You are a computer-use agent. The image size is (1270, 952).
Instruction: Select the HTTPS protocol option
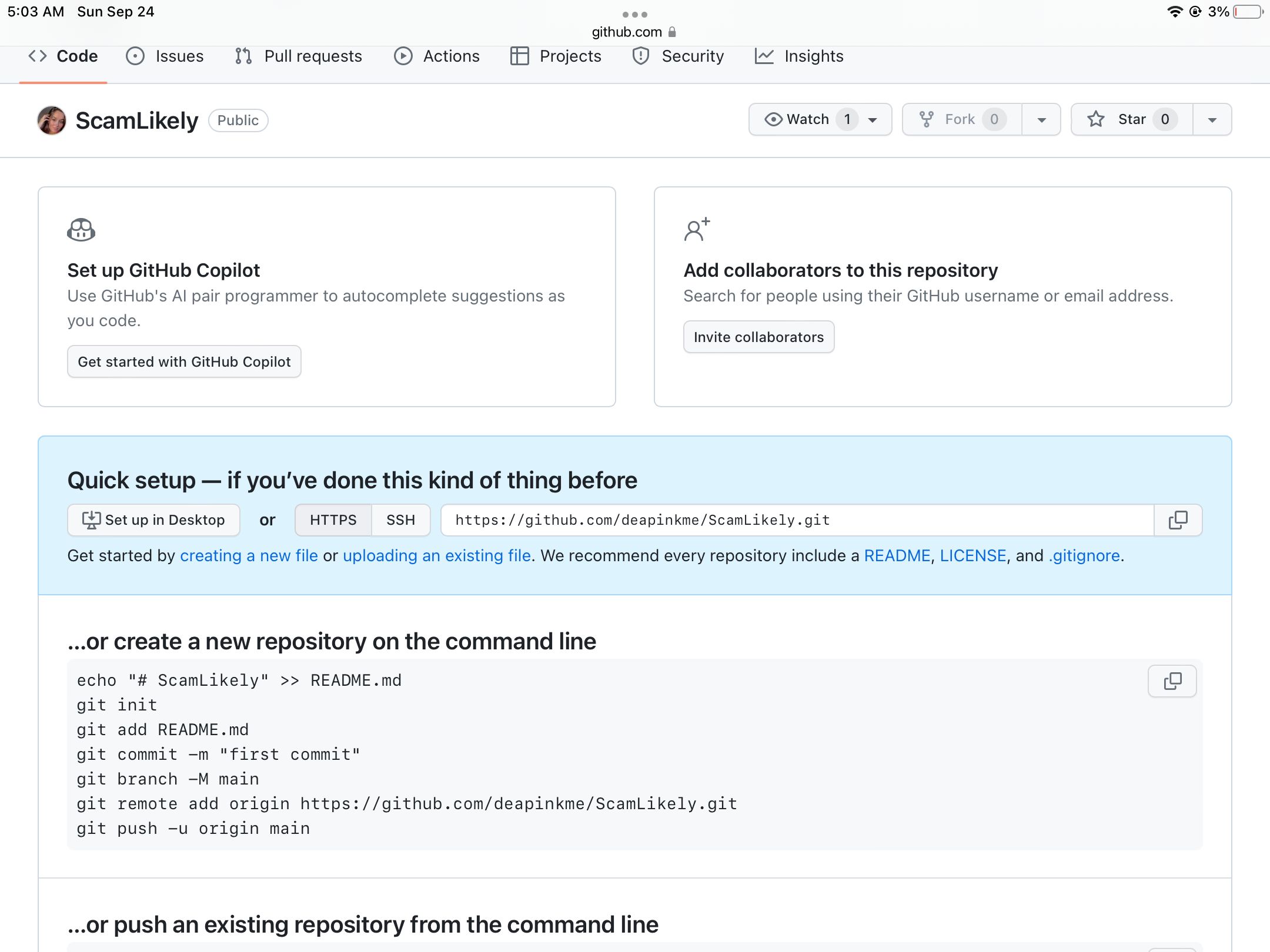click(333, 520)
